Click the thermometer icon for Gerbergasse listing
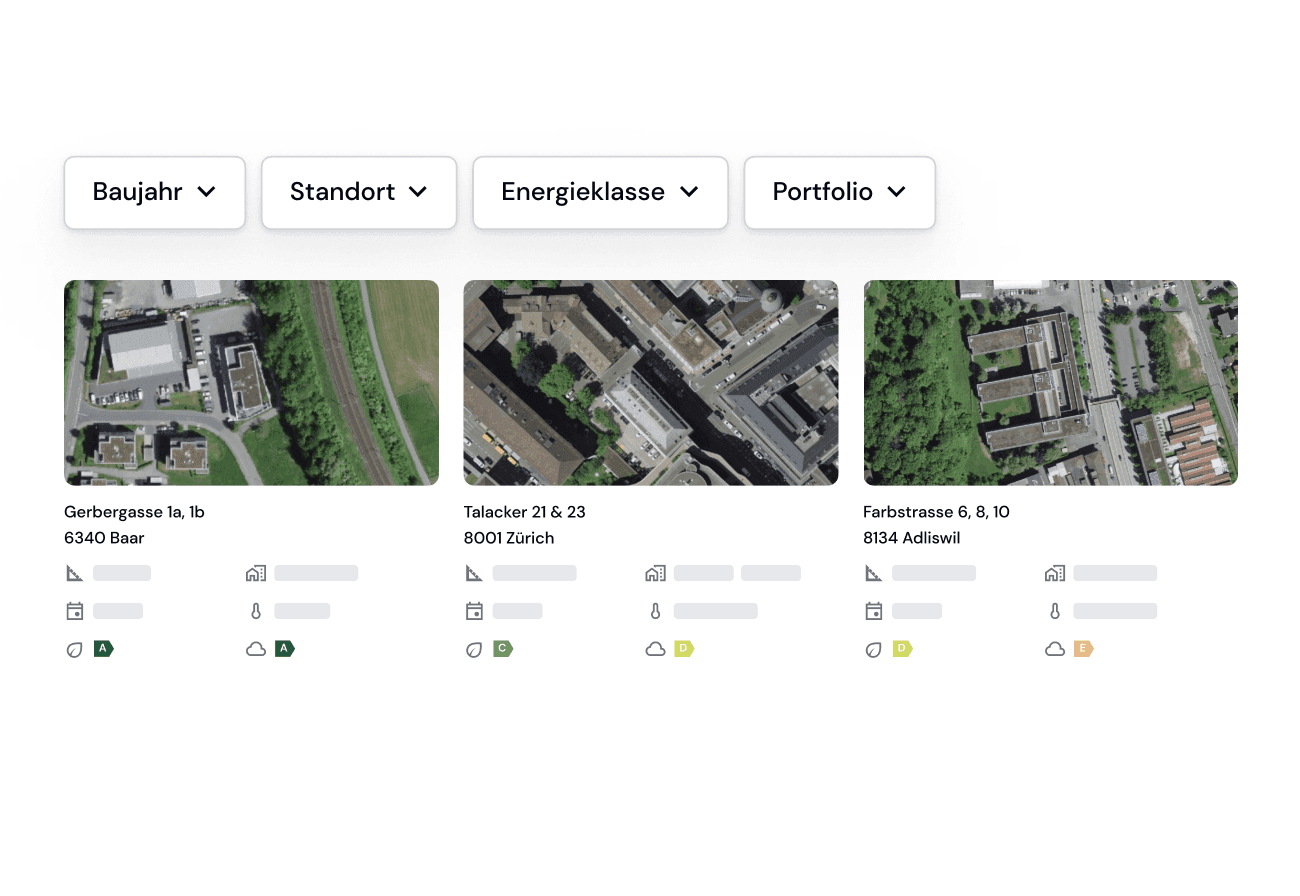Image resolution: width=1300 pixels, height=896 pixels. tap(256, 611)
